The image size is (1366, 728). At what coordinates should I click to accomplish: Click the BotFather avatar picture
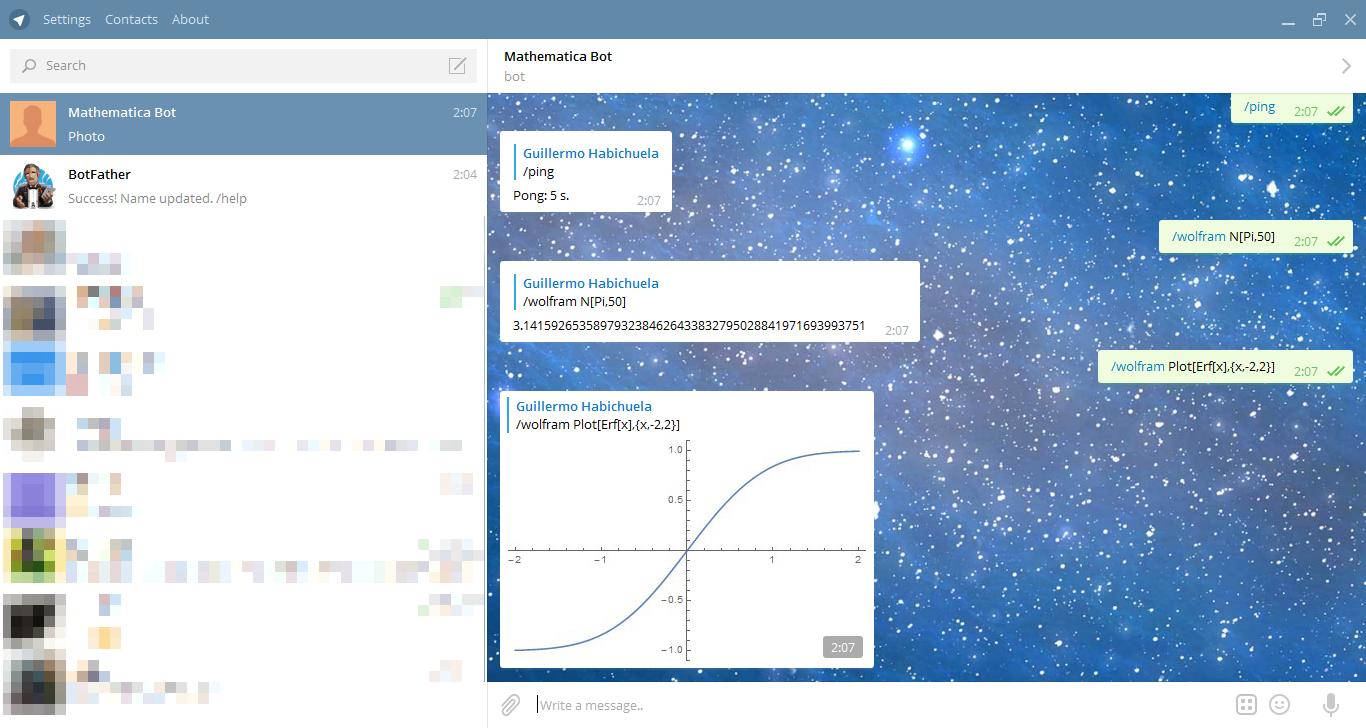point(33,186)
